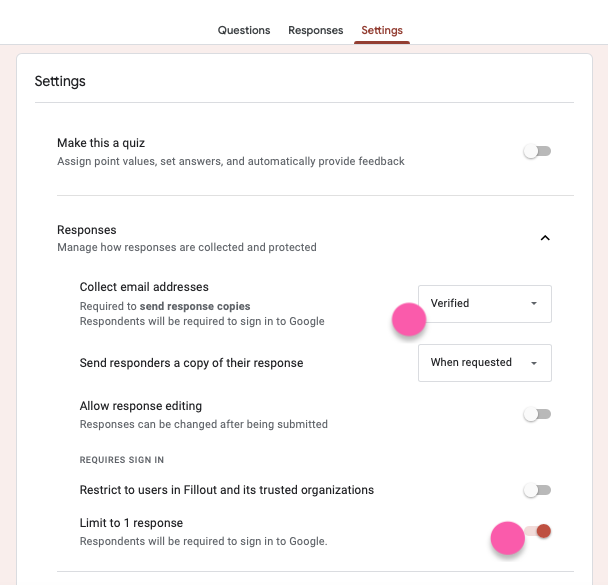
Task: Click the pink marker near Collect email addresses
Action: point(409,320)
